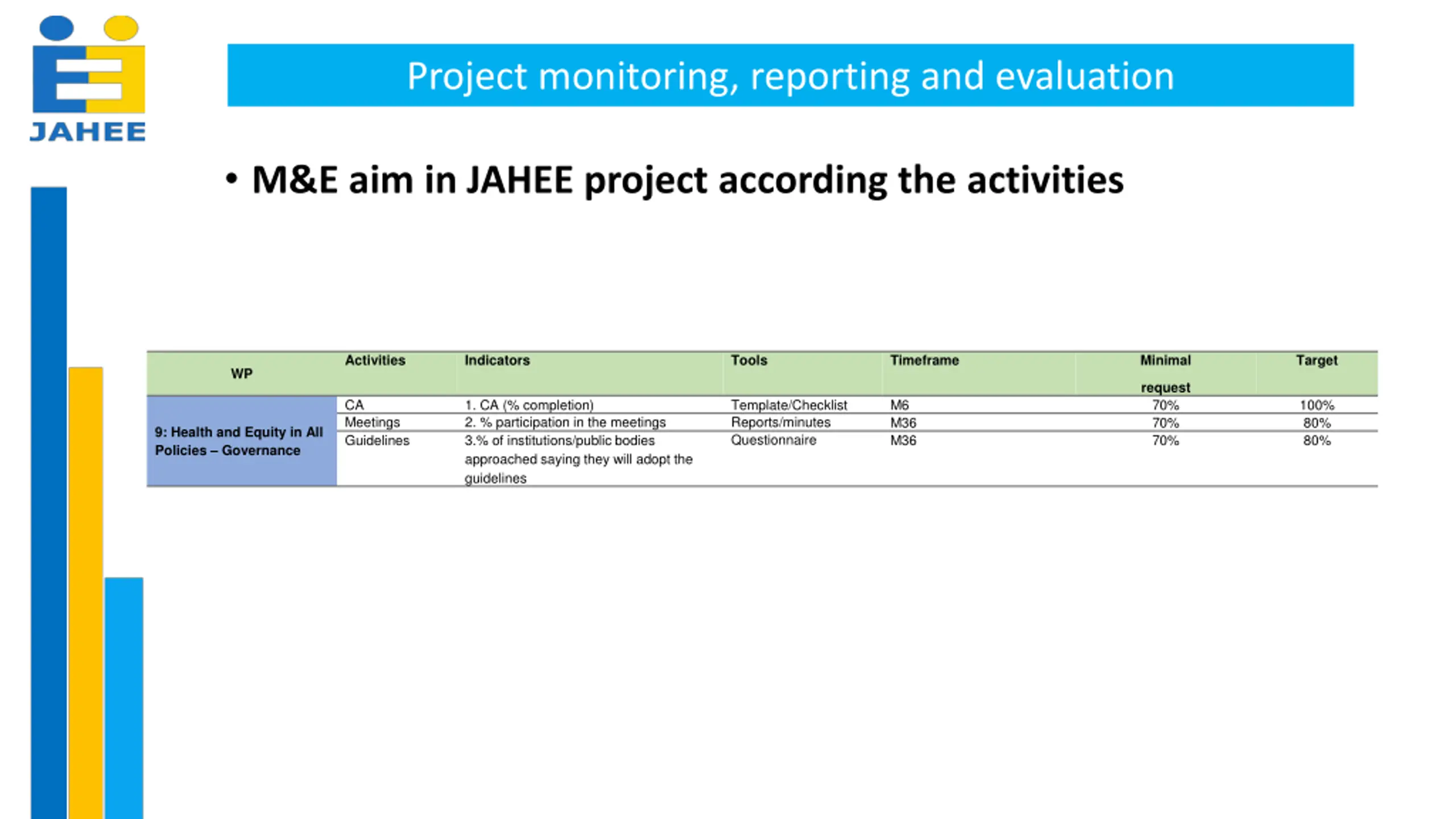Click the 'WP' column header
This screenshot has width=1456, height=819.
coord(241,374)
